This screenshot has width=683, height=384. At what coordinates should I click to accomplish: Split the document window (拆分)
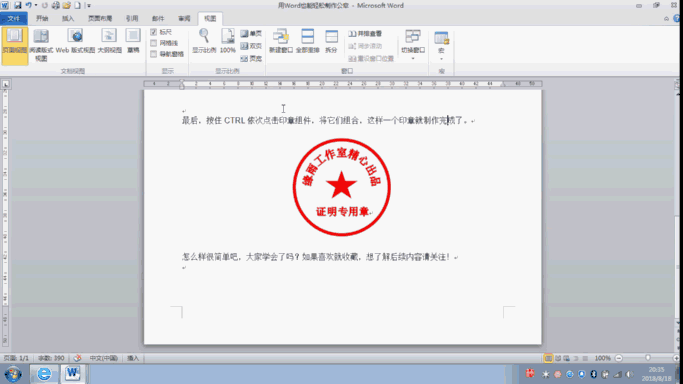[331, 41]
